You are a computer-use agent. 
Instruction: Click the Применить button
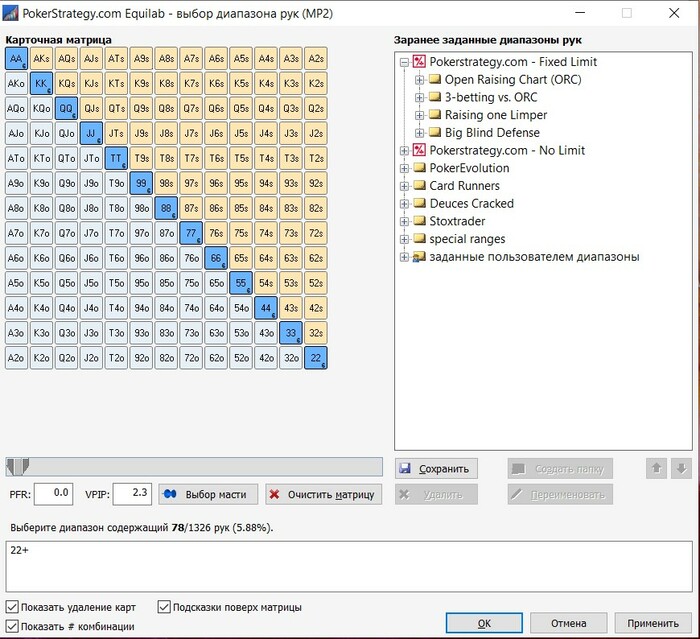653,623
